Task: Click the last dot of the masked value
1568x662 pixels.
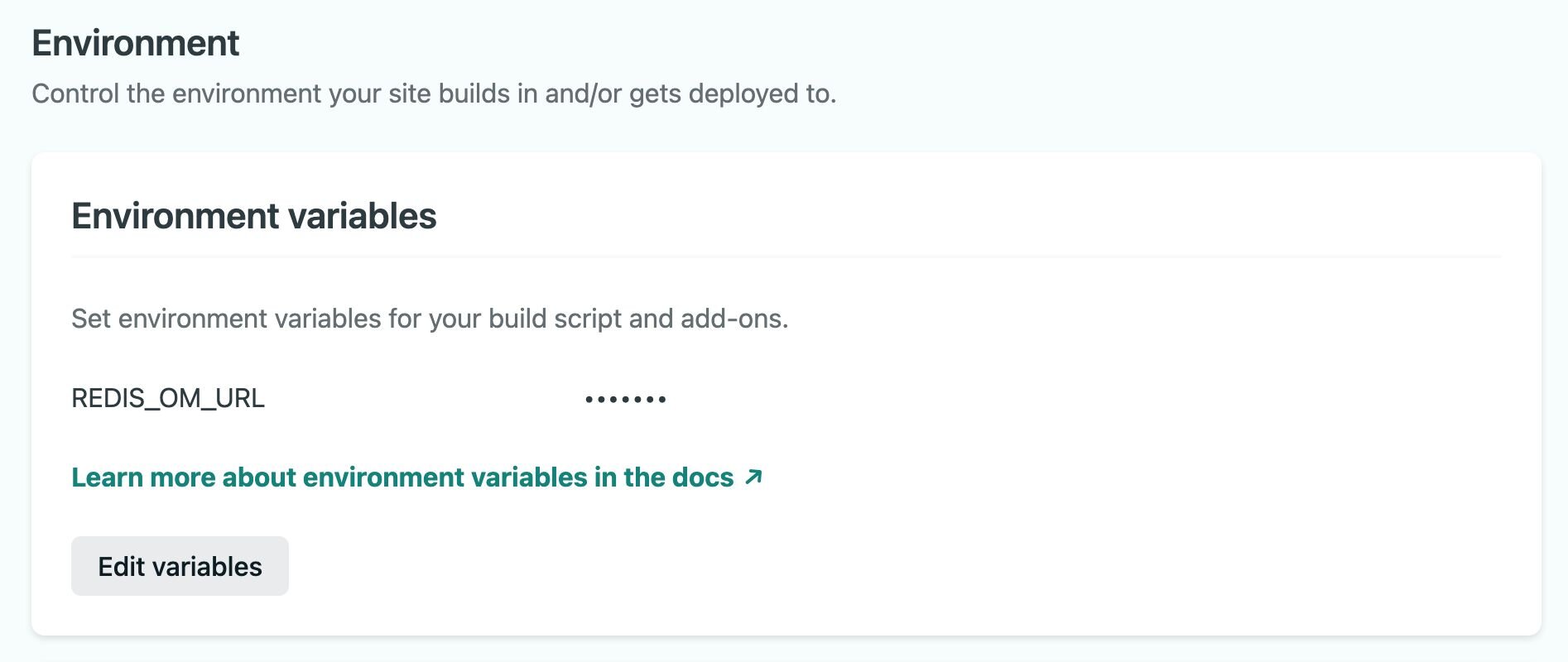Action: tap(662, 400)
